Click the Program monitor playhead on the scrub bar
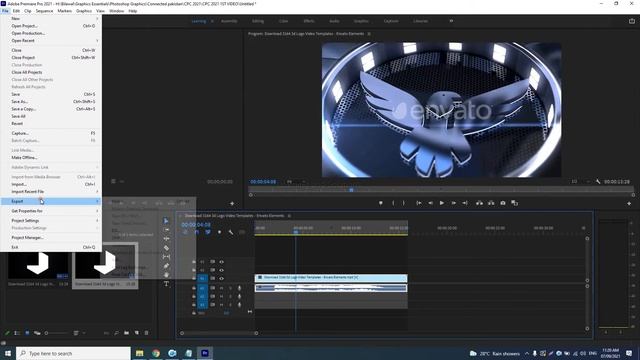Viewport: 640px width, 360px height. pos(351,189)
